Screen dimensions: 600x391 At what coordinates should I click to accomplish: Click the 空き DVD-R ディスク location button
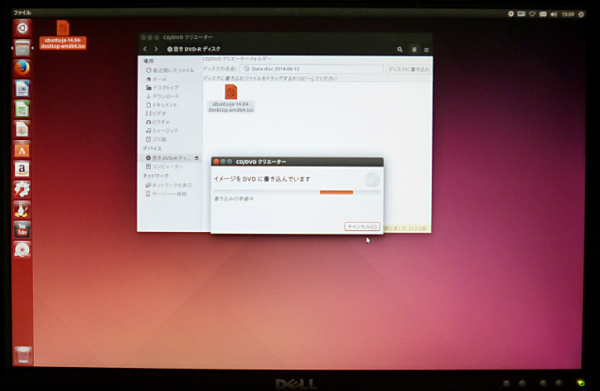194,49
